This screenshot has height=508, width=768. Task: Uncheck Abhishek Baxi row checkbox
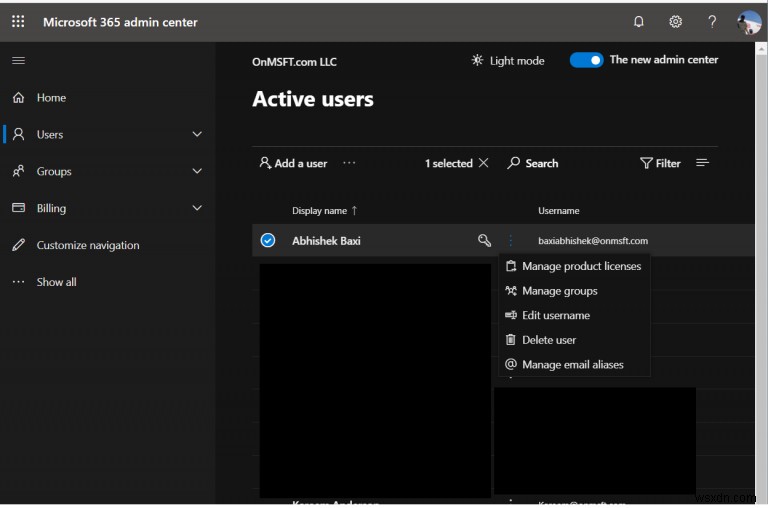coord(267,240)
